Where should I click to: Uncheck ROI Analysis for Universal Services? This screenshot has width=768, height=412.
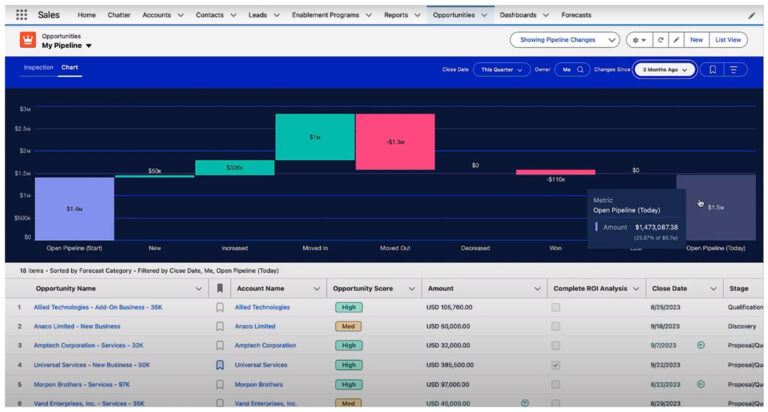click(555, 365)
